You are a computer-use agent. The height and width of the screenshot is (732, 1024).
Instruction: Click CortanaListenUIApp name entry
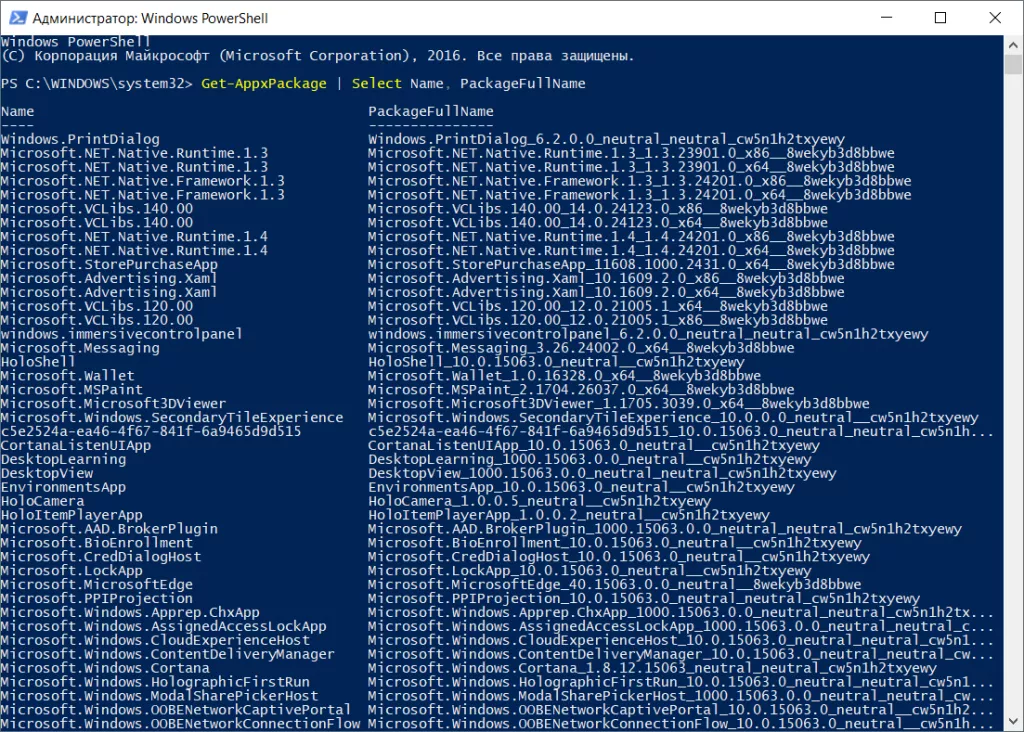point(76,445)
